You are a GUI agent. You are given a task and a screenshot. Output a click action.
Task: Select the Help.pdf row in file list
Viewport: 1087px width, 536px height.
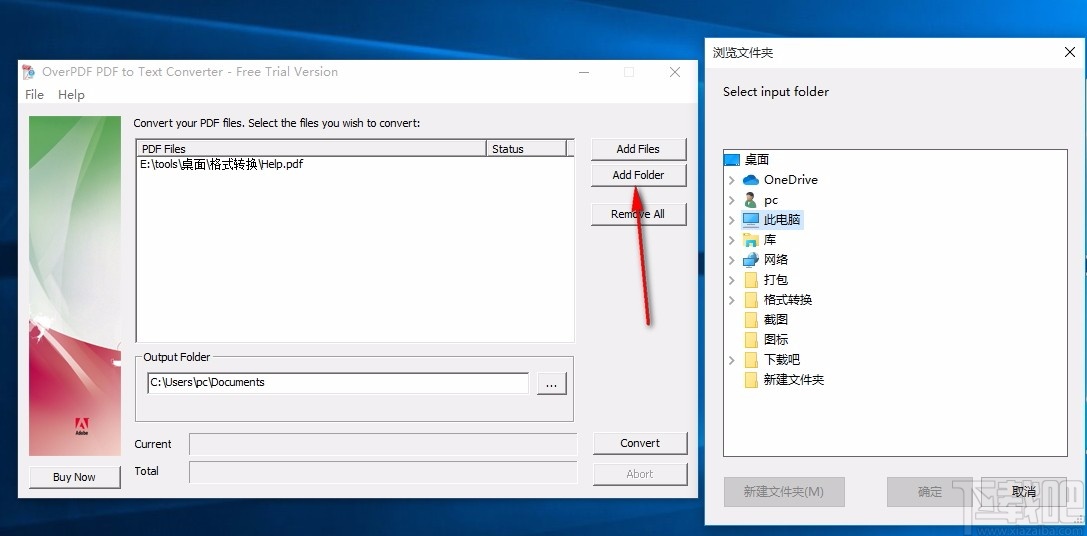pos(355,165)
